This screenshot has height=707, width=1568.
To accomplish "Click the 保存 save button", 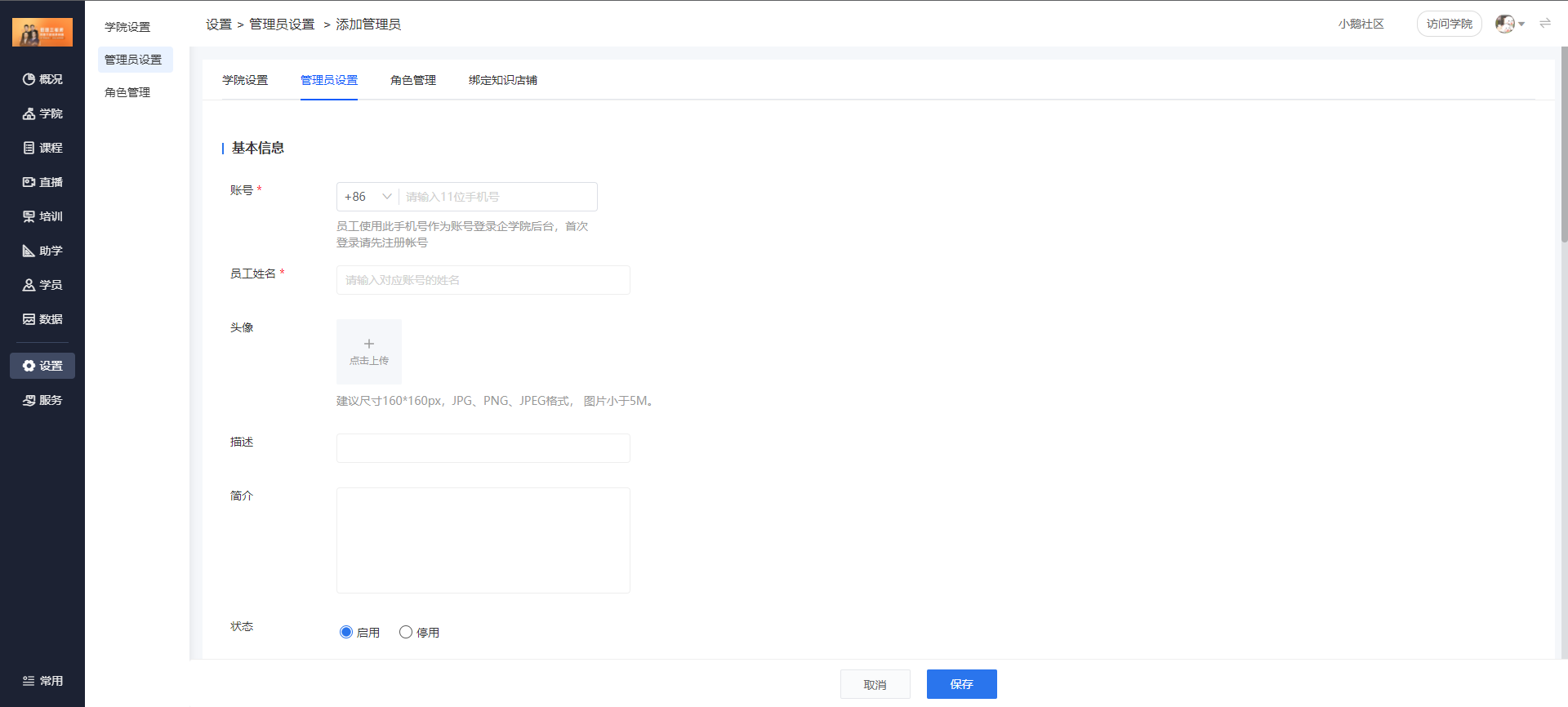I will tap(962, 684).
